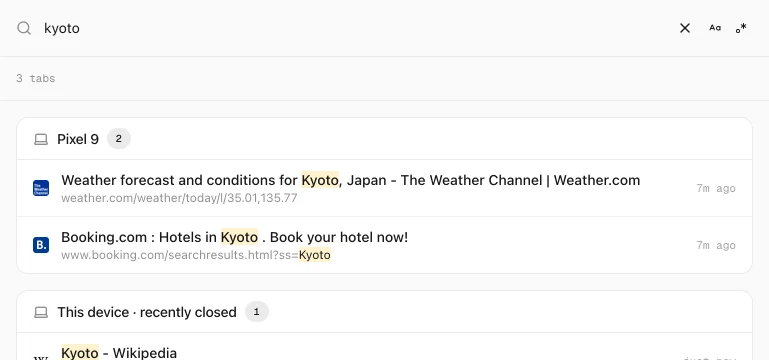Click the Pixel 9 tab count badge

(x=119, y=139)
